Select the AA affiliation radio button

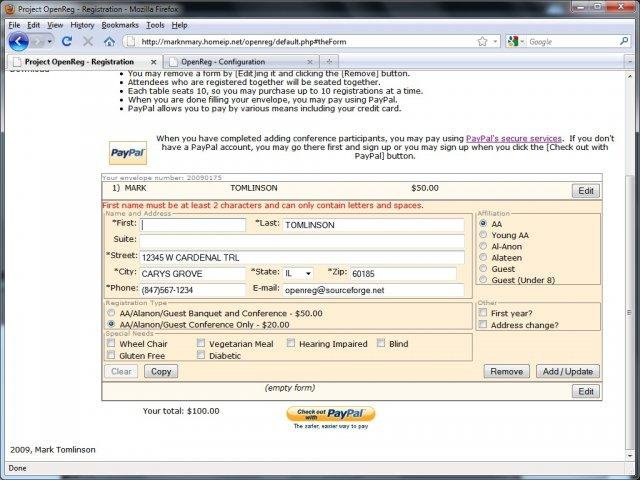click(483, 223)
